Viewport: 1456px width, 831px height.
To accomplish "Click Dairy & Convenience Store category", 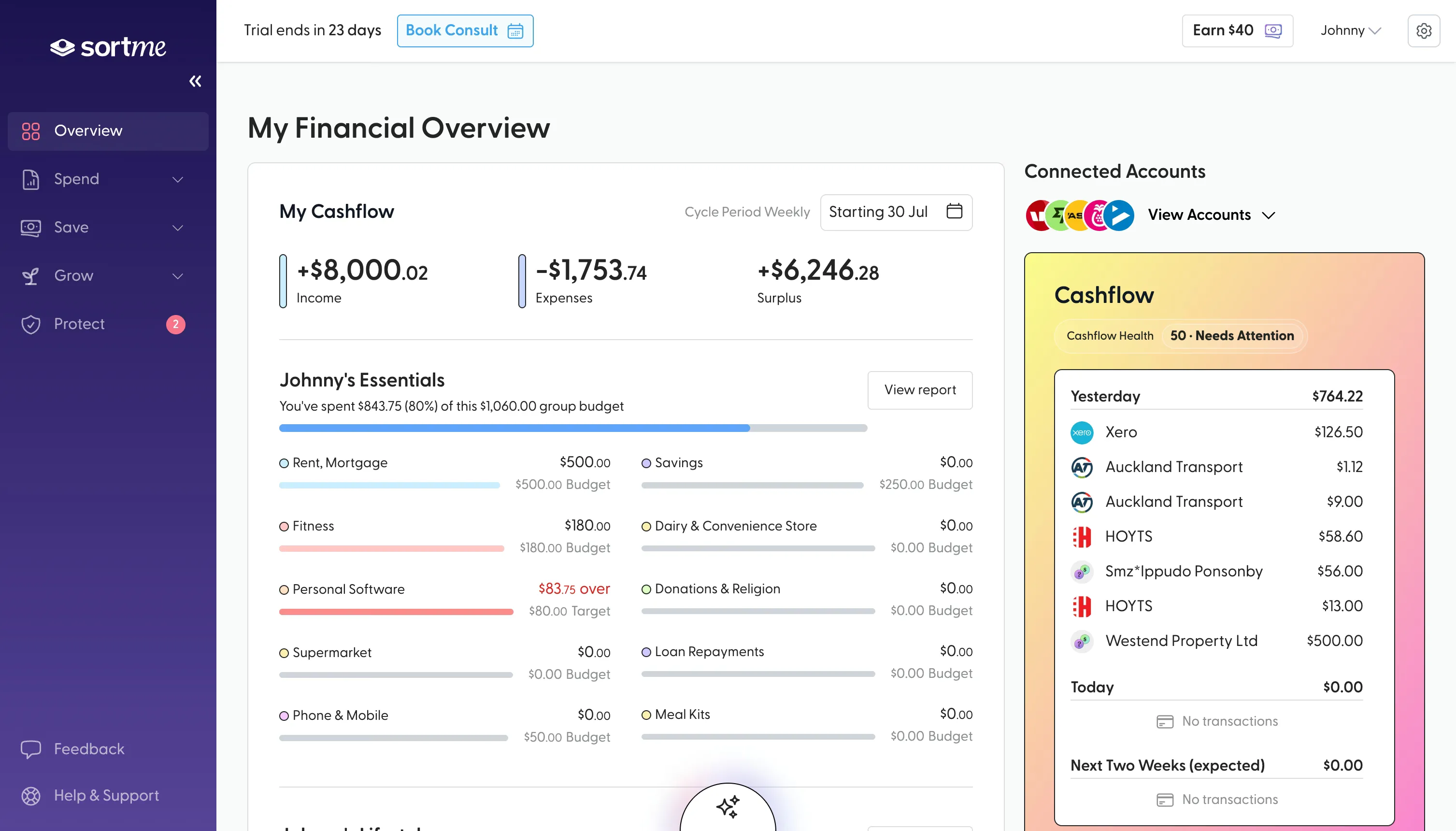I will point(735,526).
